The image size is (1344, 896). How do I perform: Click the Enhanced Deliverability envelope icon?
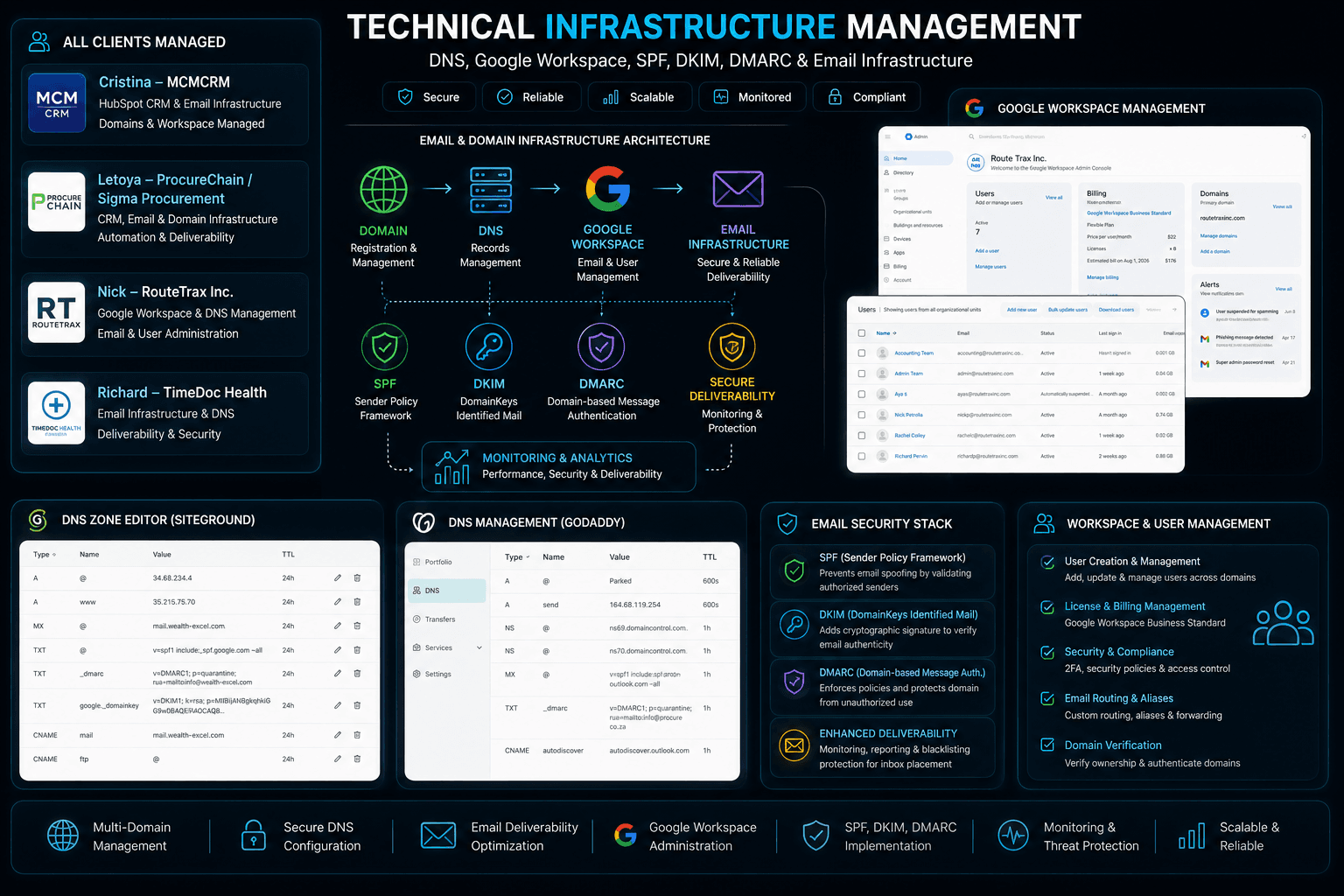[794, 745]
